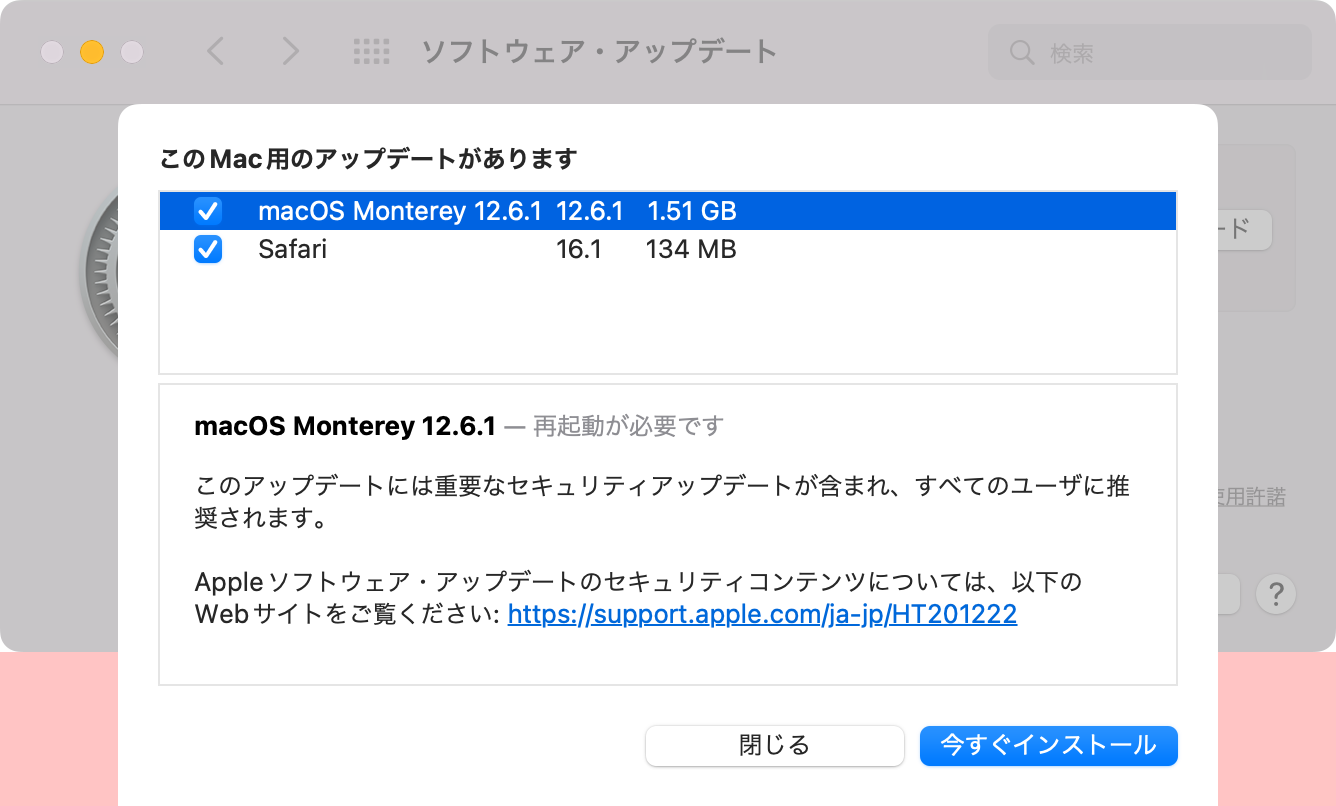Focus the 検索 search field

(x=1150, y=52)
